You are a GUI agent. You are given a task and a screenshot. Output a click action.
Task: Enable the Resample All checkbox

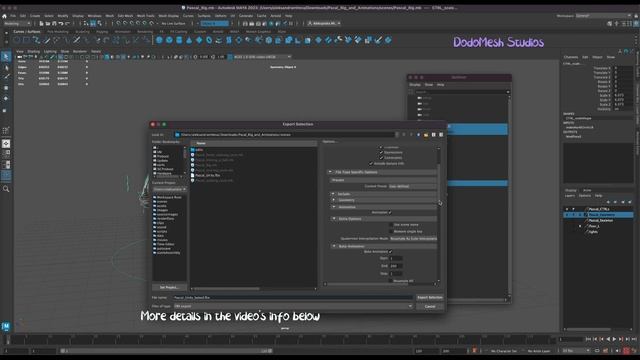click(391, 281)
